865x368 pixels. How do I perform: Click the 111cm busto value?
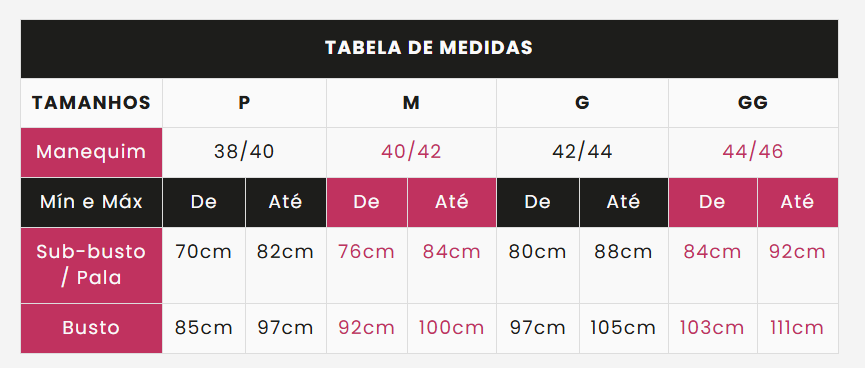point(797,328)
